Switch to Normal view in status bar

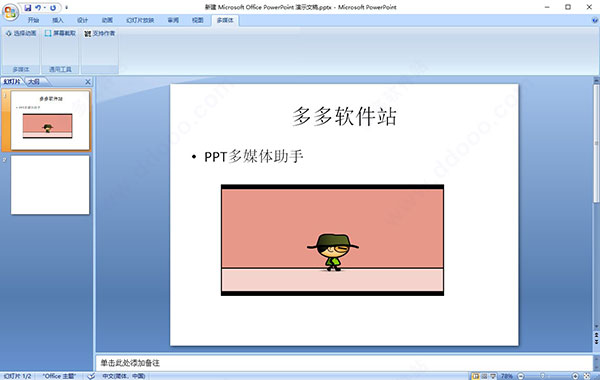476,376
